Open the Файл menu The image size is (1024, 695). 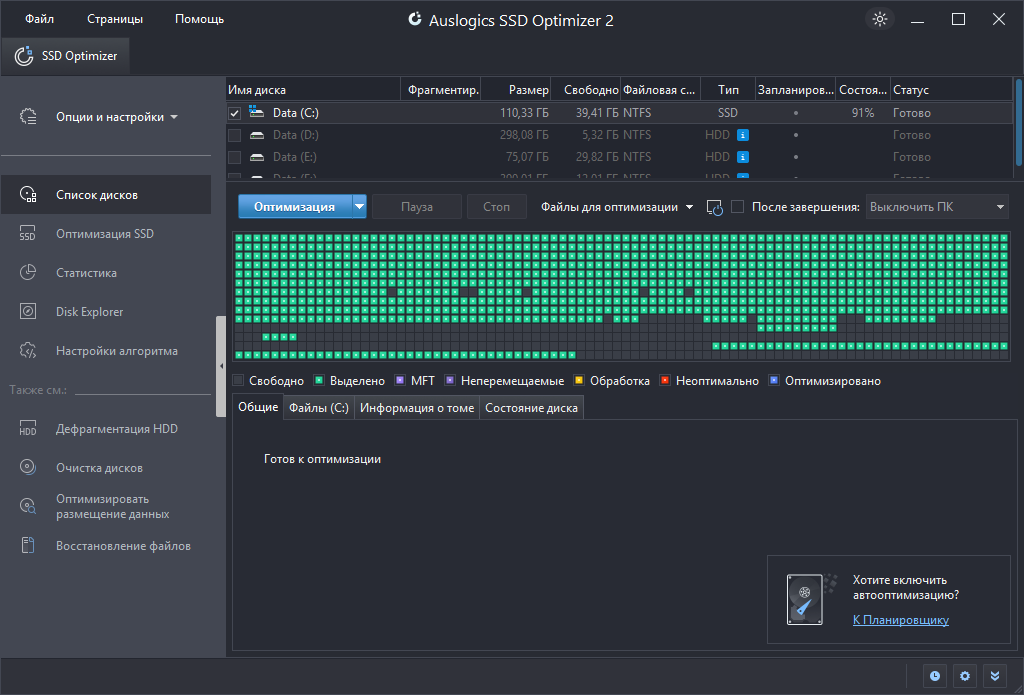click(39, 19)
